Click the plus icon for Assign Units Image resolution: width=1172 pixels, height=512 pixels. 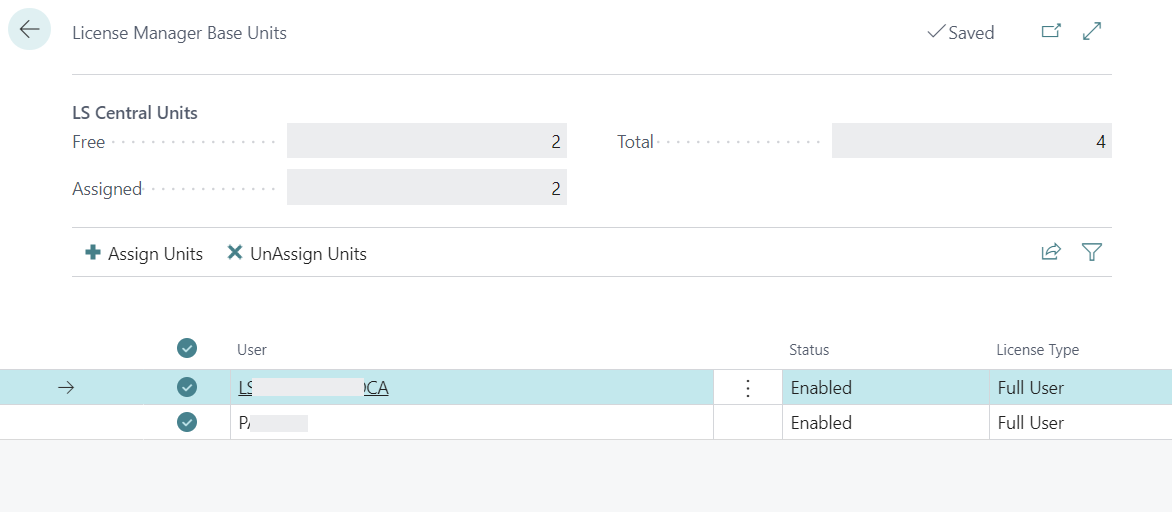(x=93, y=253)
